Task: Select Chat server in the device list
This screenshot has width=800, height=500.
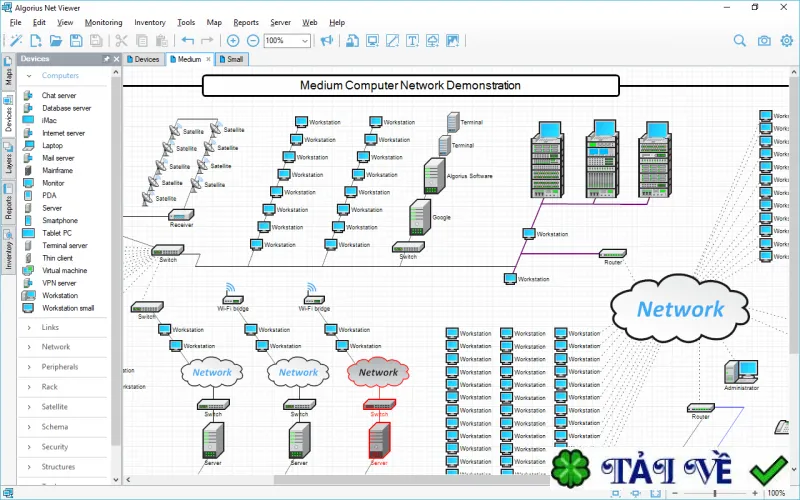Action: point(59,95)
